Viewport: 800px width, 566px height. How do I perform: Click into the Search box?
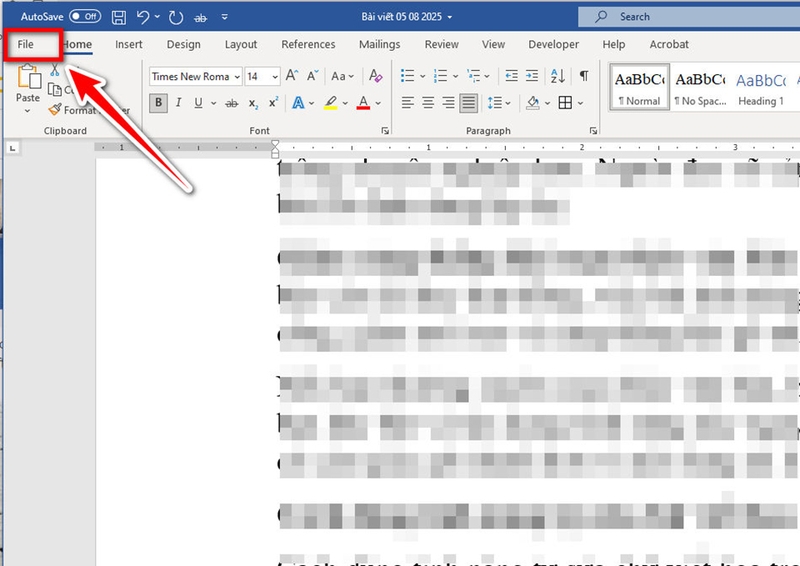(x=689, y=17)
